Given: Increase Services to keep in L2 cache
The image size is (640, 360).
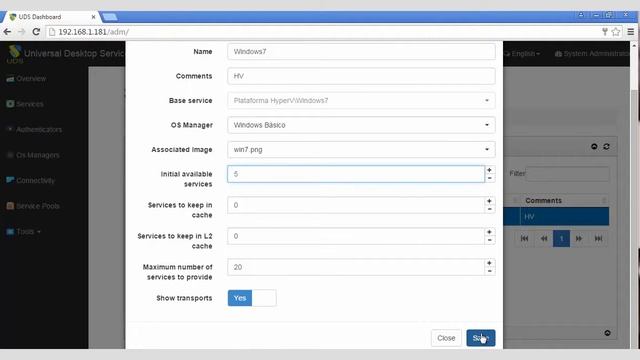Looking at the screenshot, I should 490,232.
